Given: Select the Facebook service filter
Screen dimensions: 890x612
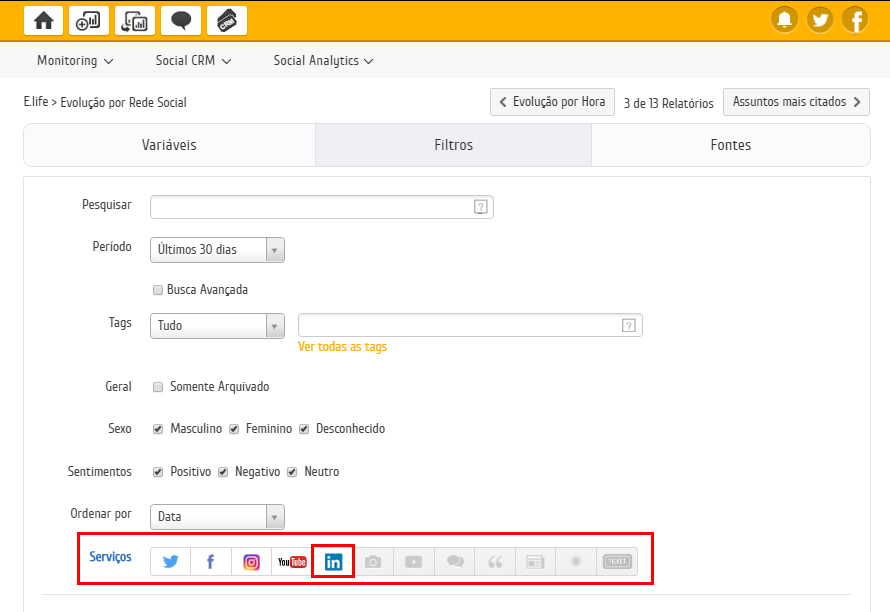Looking at the screenshot, I should (x=211, y=562).
